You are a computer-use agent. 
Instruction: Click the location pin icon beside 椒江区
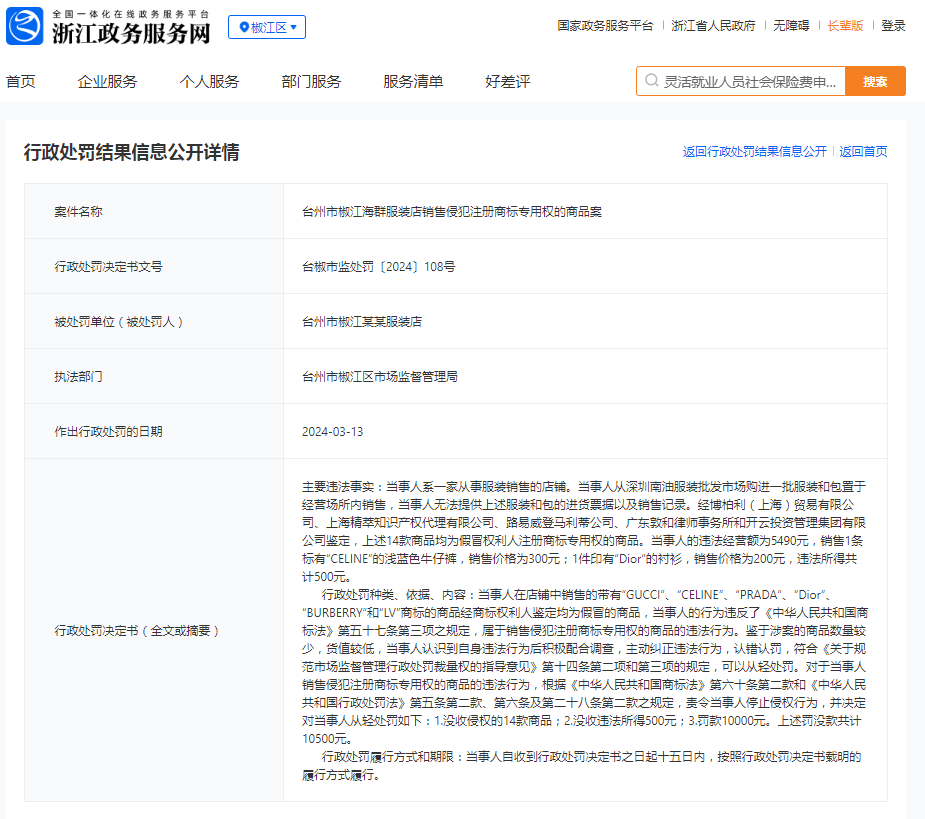(244, 27)
